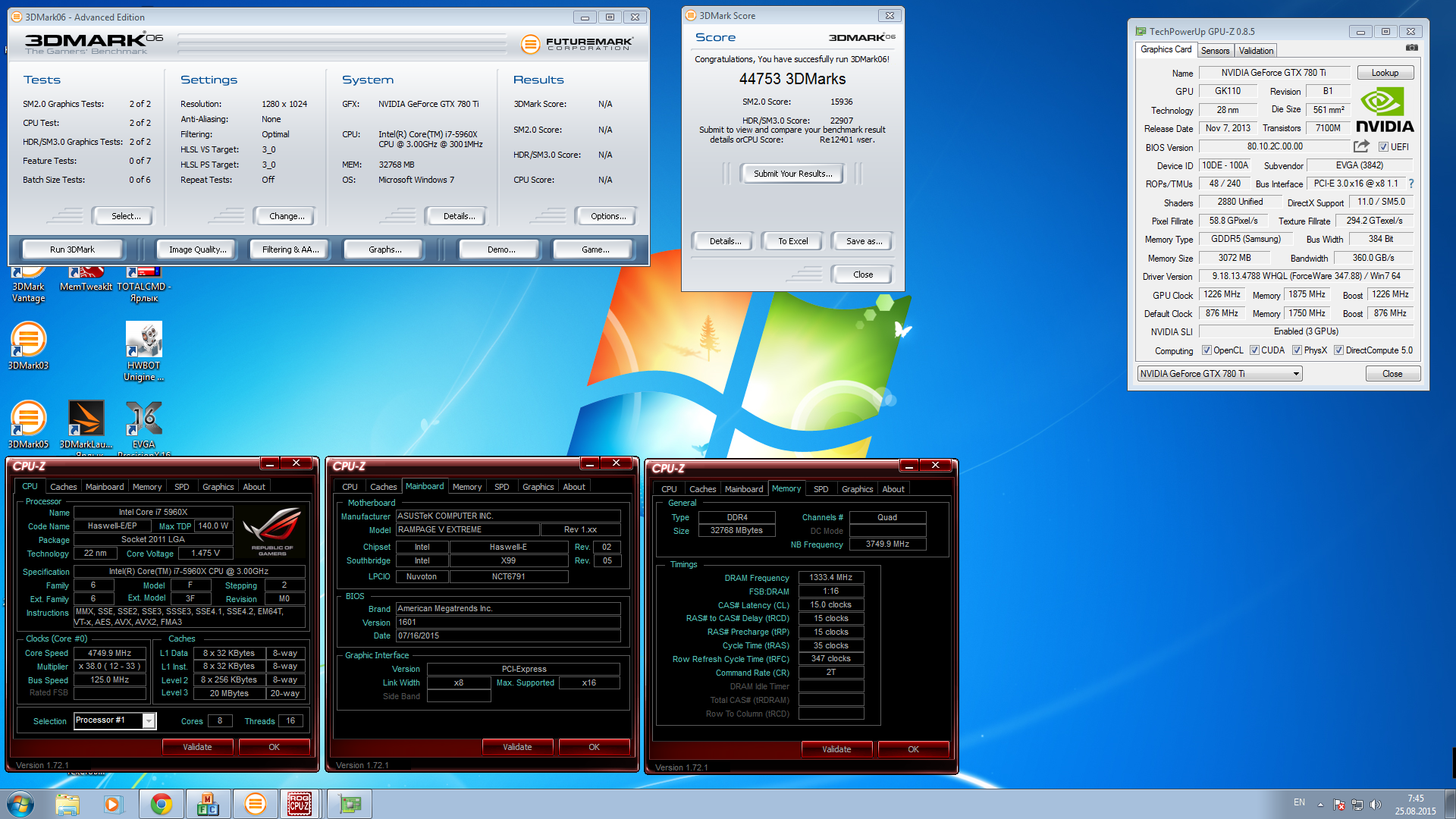Viewport: 1456px width, 819px height.
Task: Click Run 3DMark button
Action: pyautogui.click(x=73, y=249)
